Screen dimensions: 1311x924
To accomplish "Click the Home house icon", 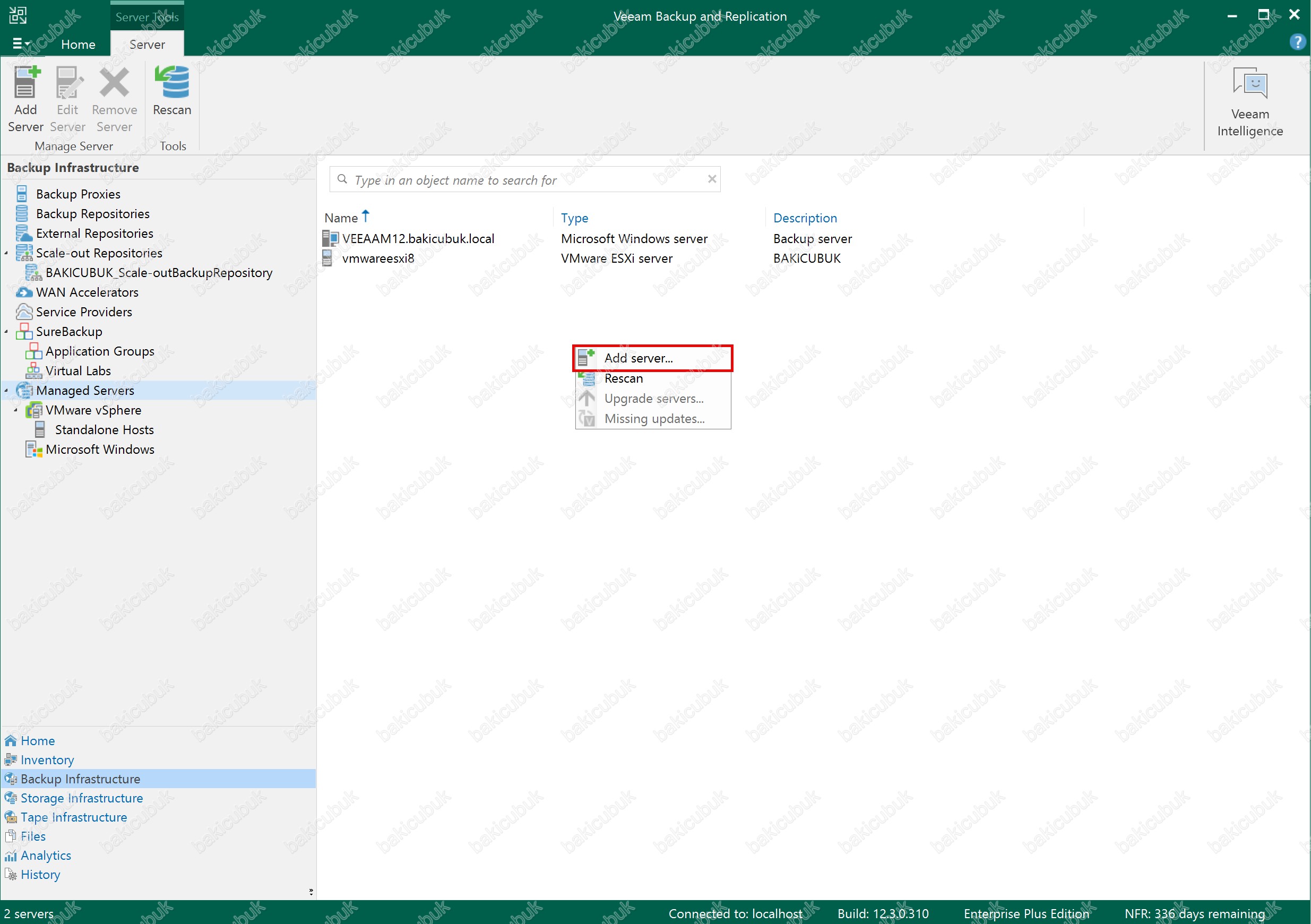I will (x=11, y=741).
